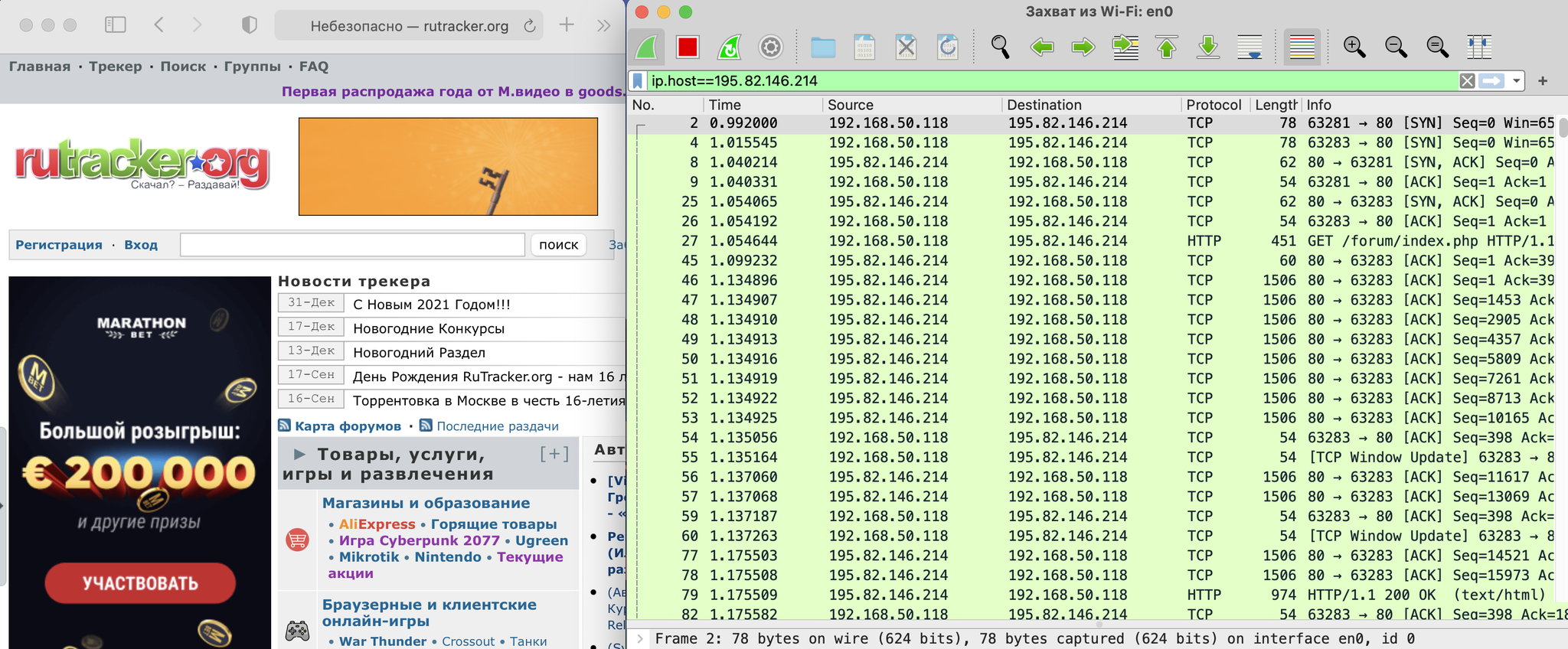
Task: Open Safari privacy report shield icon
Action: tap(249, 25)
